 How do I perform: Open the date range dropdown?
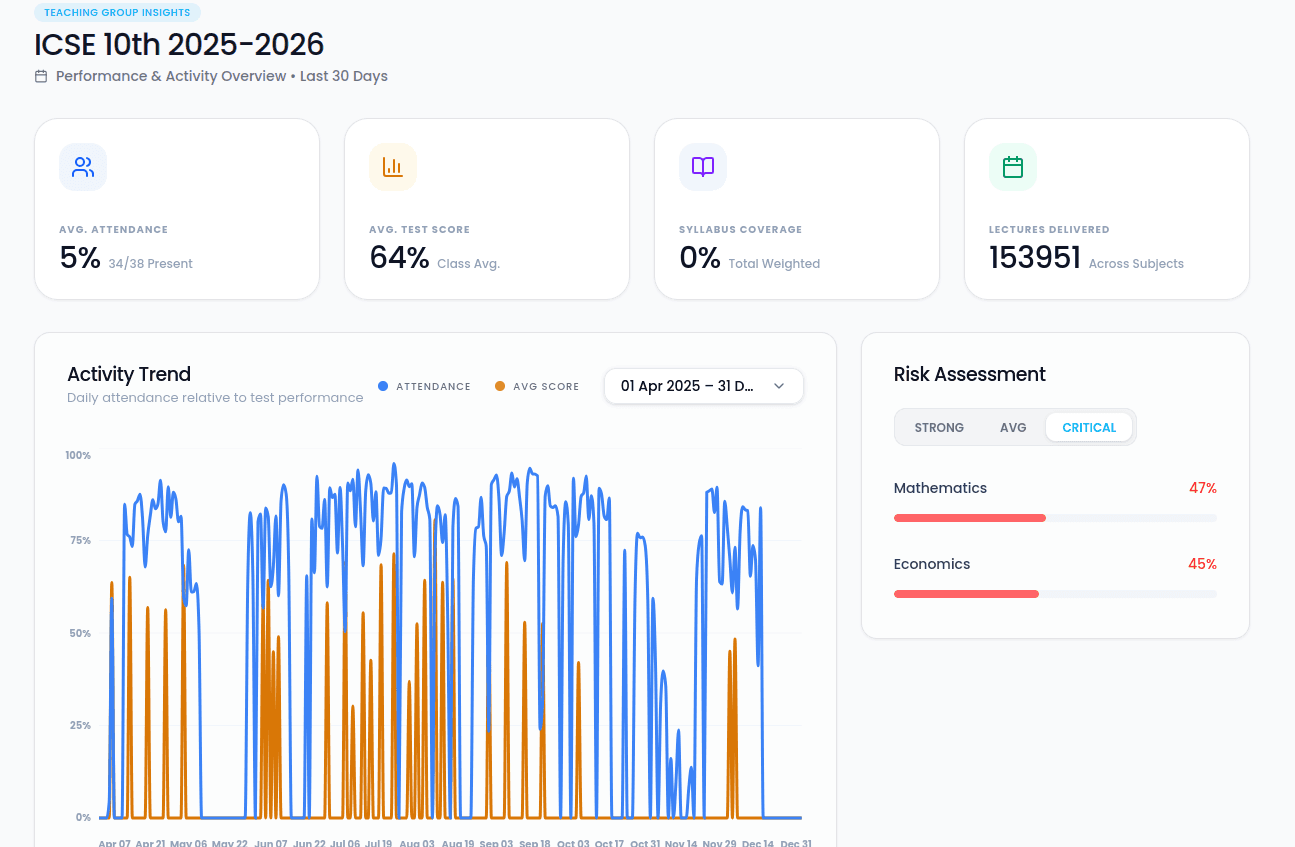click(x=688, y=386)
